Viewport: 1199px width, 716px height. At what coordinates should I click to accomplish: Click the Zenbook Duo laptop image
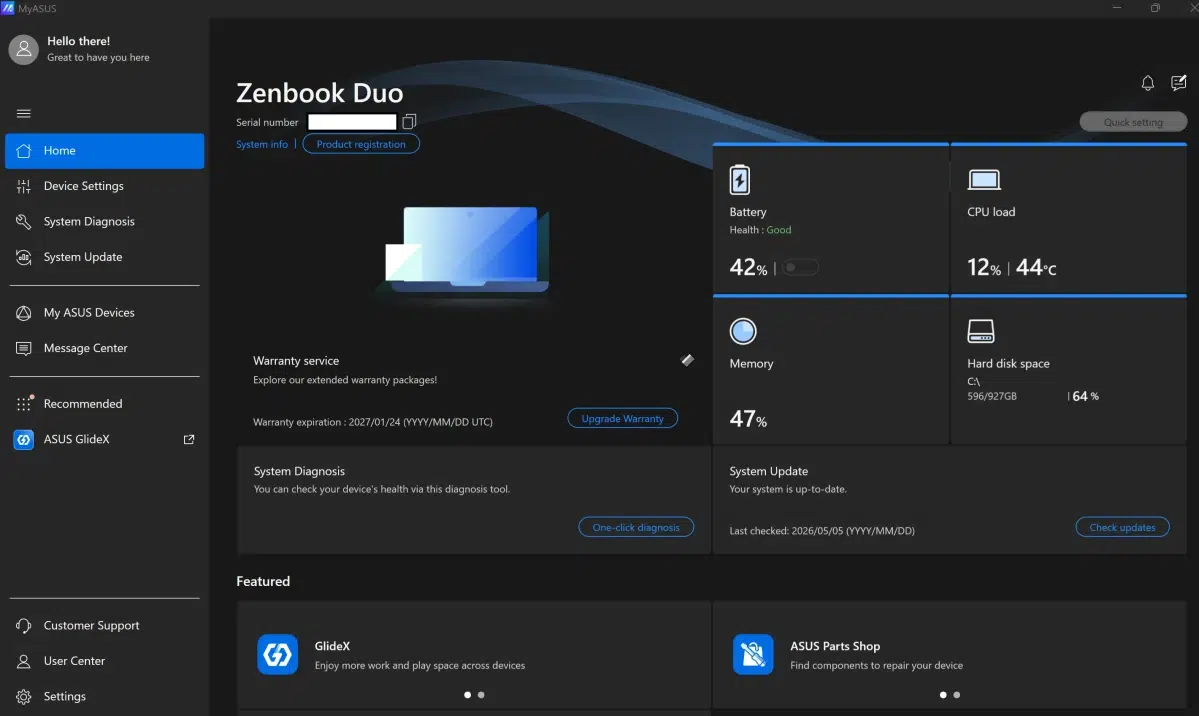pos(467,250)
